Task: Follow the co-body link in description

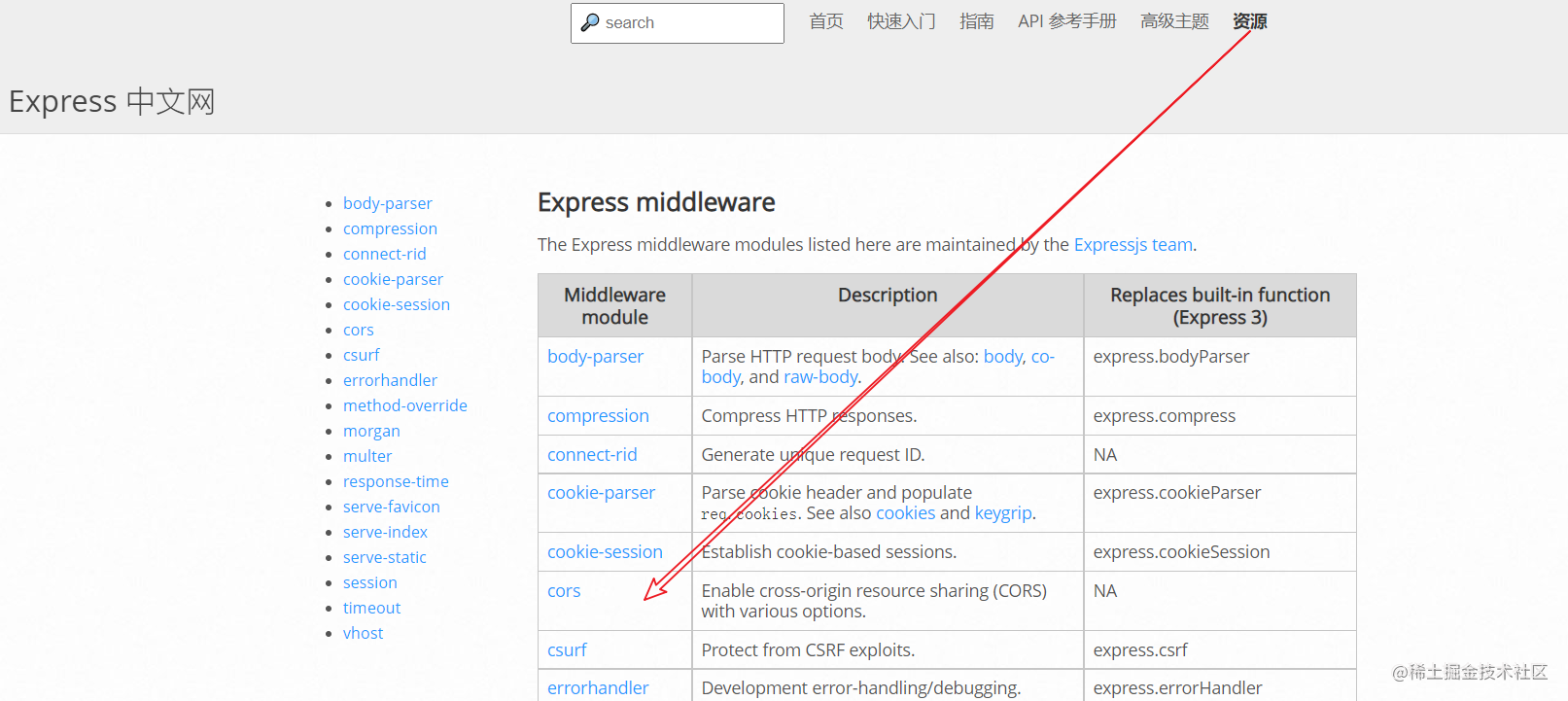Action: (1043, 357)
